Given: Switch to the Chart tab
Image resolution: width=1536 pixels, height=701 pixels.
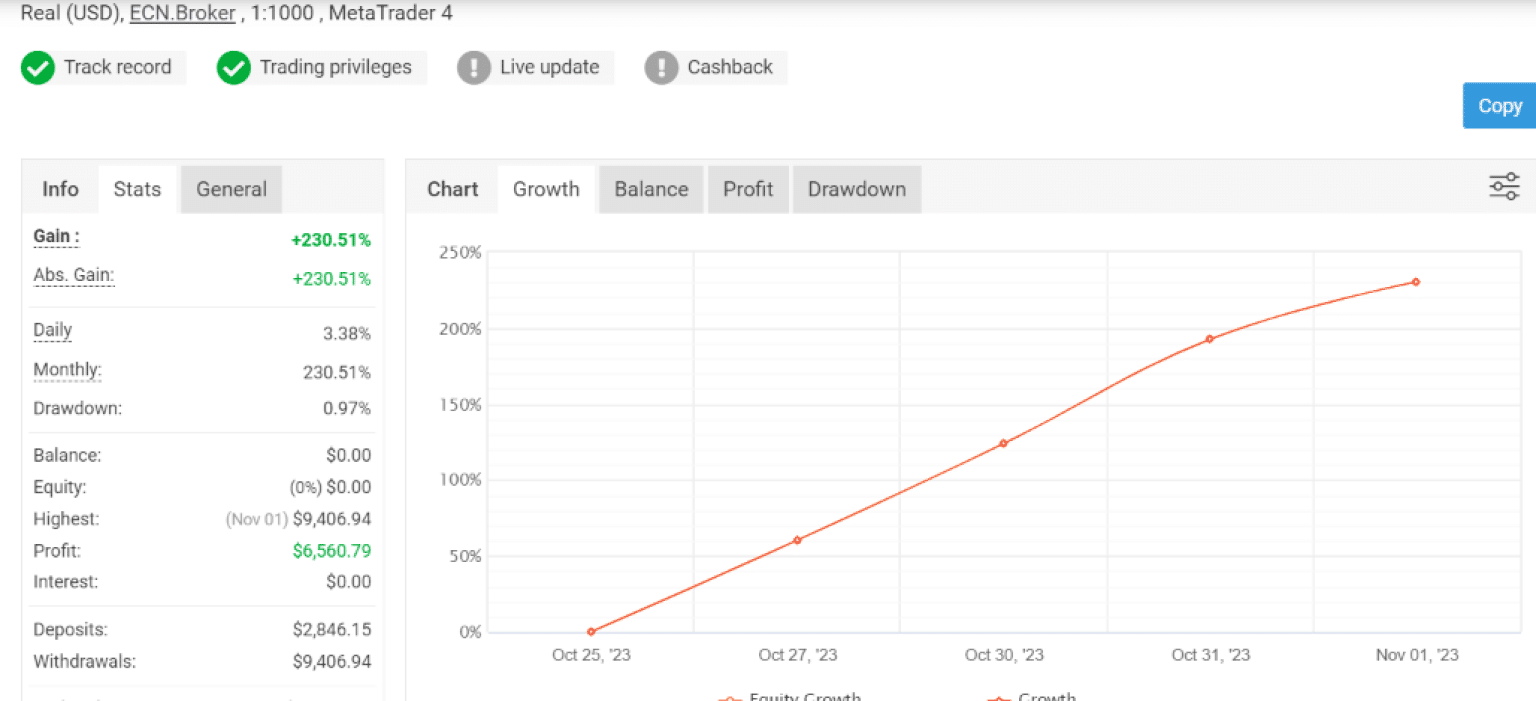Looking at the screenshot, I should coord(452,189).
